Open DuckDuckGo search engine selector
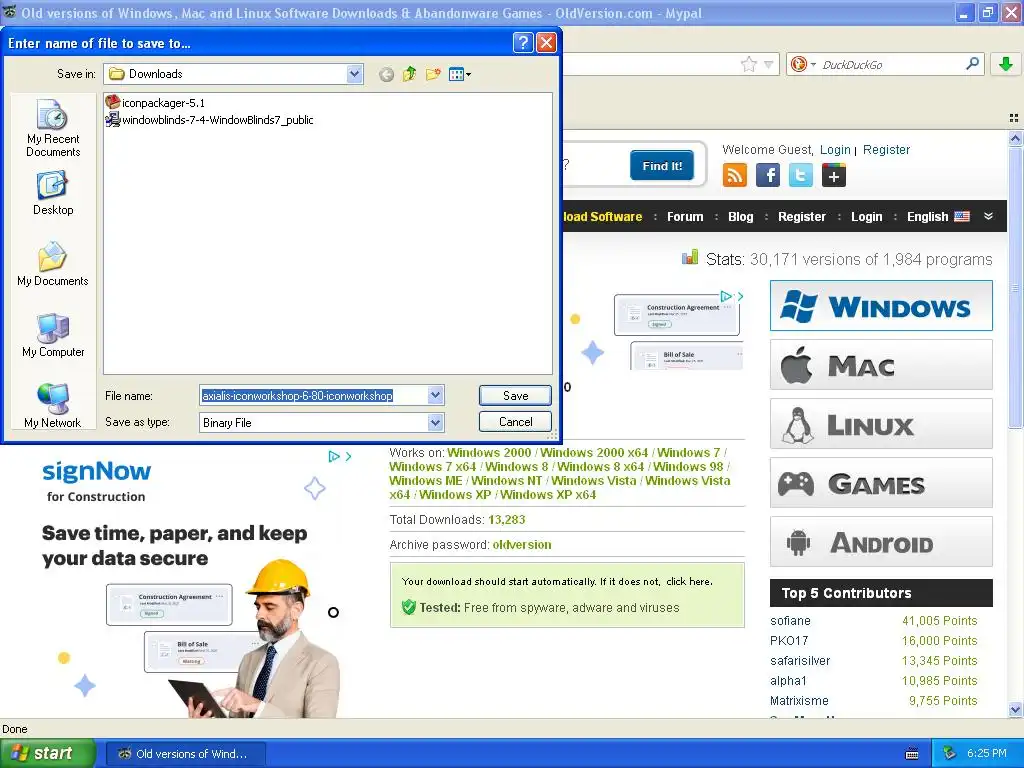Image resolution: width=1024 pixels, height=768 pixels. pyautogui.click(x=803, y=64)
